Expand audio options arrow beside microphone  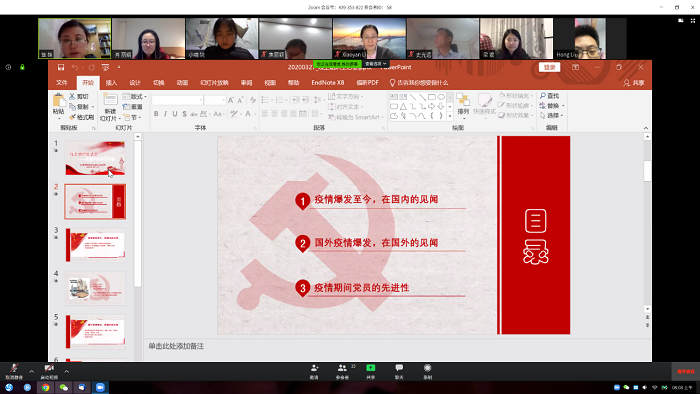pos(31,371)
